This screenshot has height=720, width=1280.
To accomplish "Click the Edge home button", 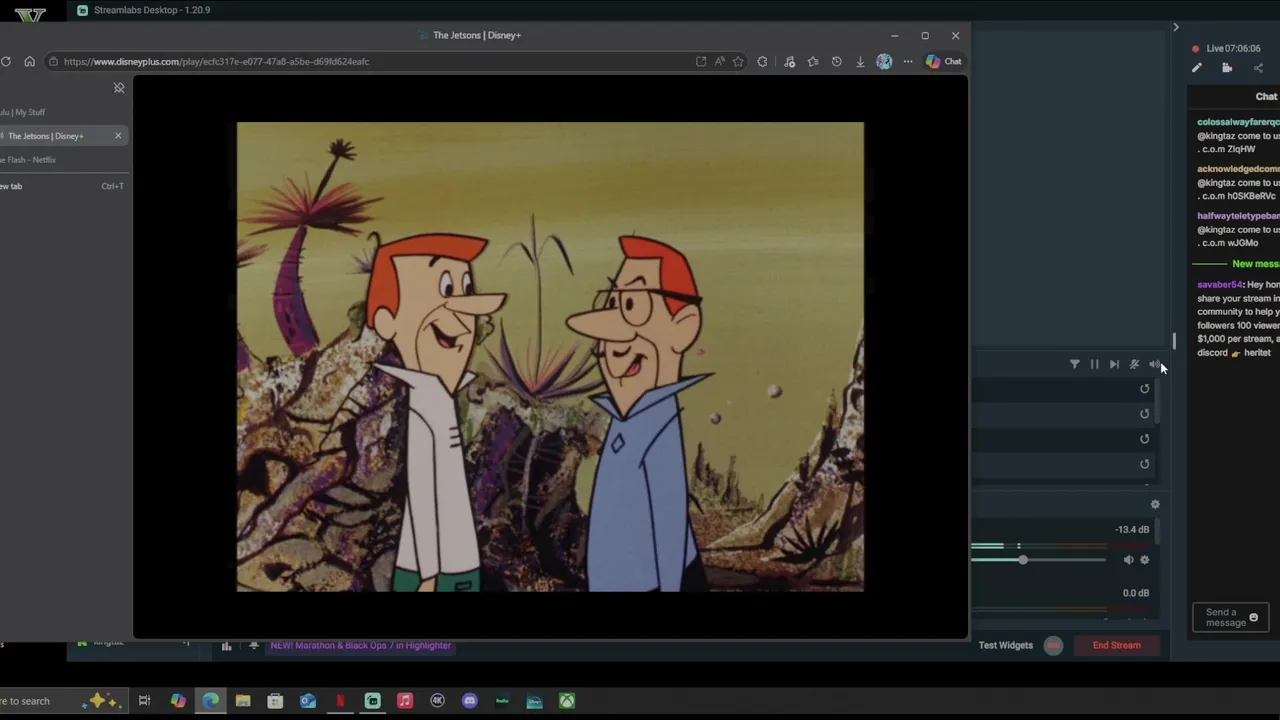I will (x=29, y=62).
